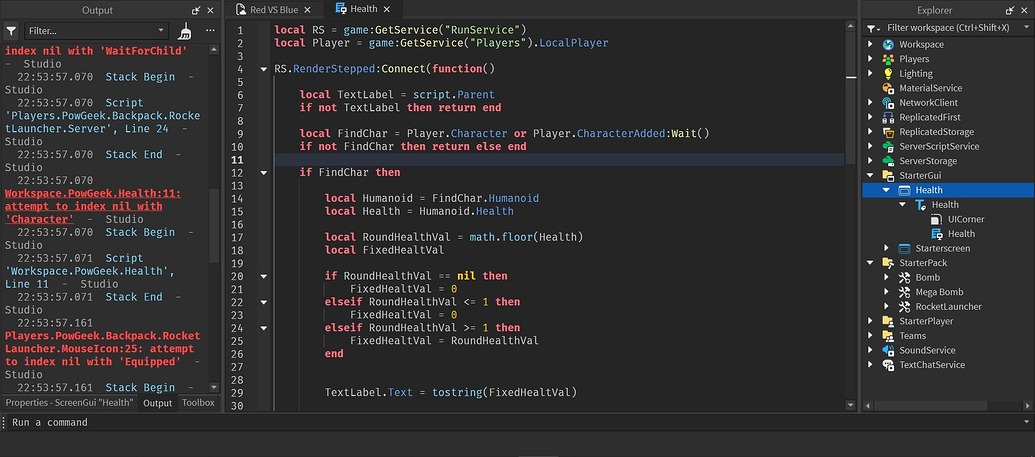
Task: Click the Lighting bulb icon
Action: [x=888, y=74]
